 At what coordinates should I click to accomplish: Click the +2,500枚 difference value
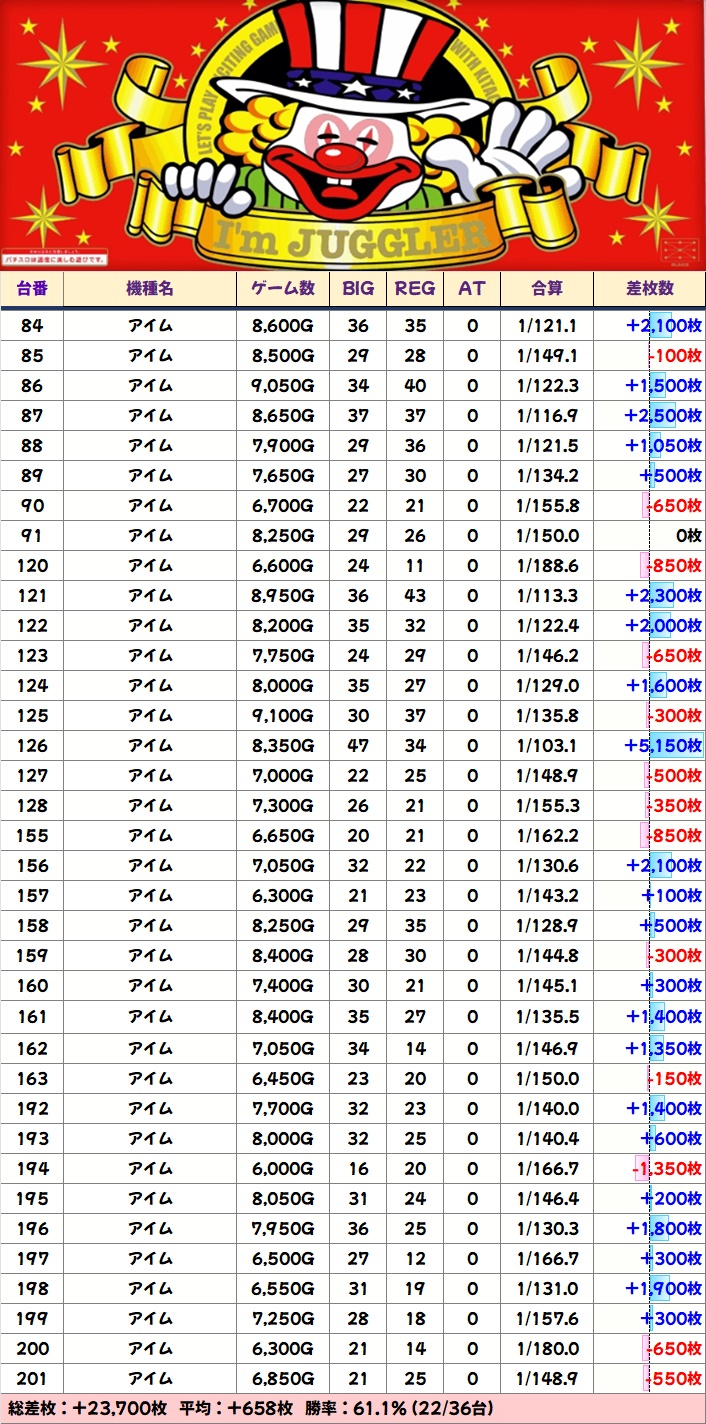pos(663,416)
